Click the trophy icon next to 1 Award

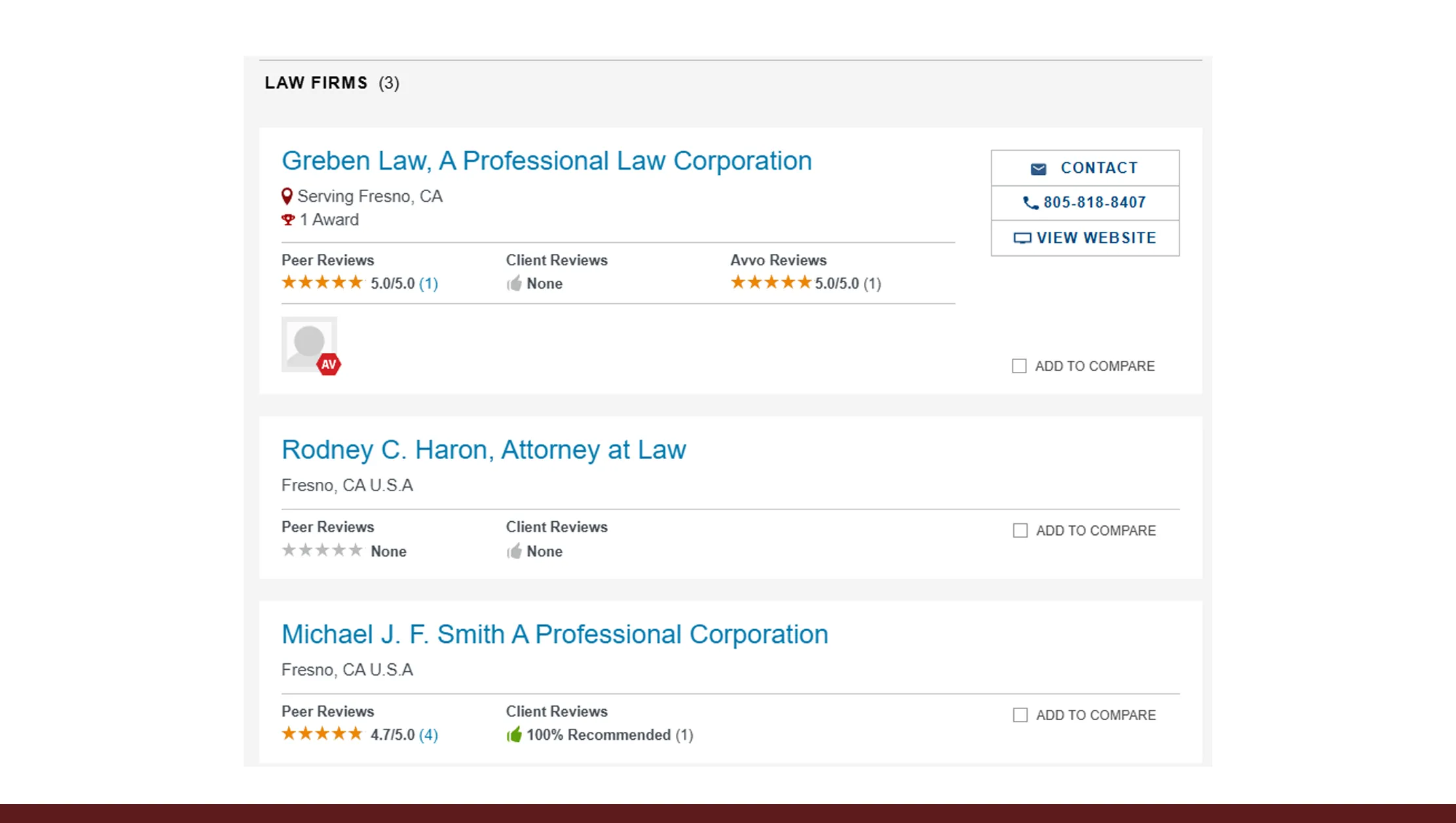(287, 219)
